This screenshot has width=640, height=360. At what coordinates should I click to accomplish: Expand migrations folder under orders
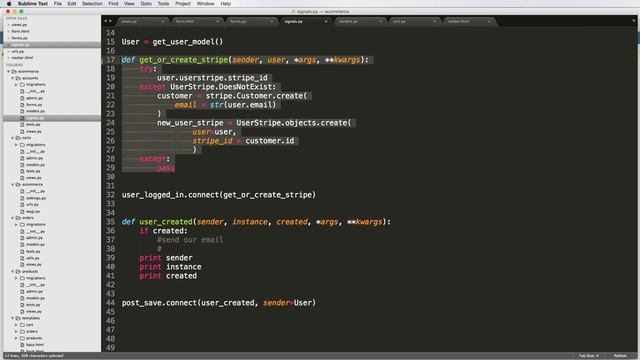(x=16, y=224)
